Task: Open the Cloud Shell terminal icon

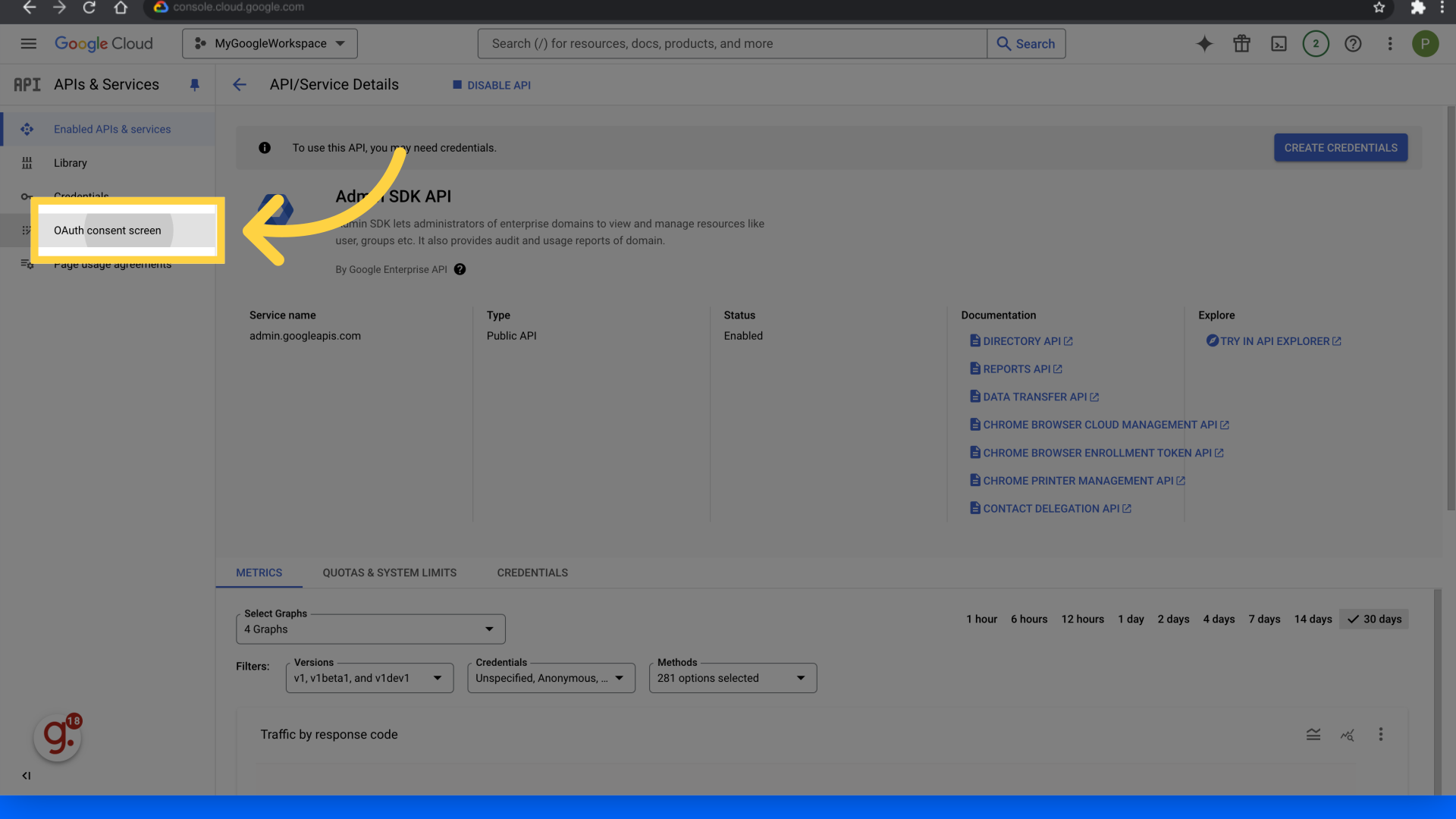Action: [1279, 43]
